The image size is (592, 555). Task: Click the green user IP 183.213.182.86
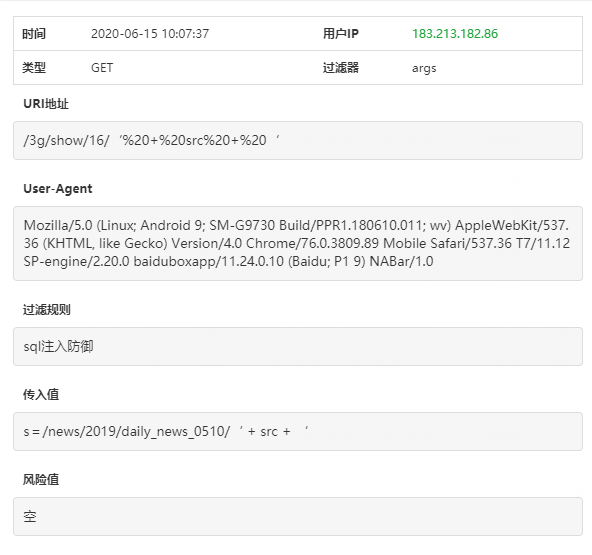(455, 34)
